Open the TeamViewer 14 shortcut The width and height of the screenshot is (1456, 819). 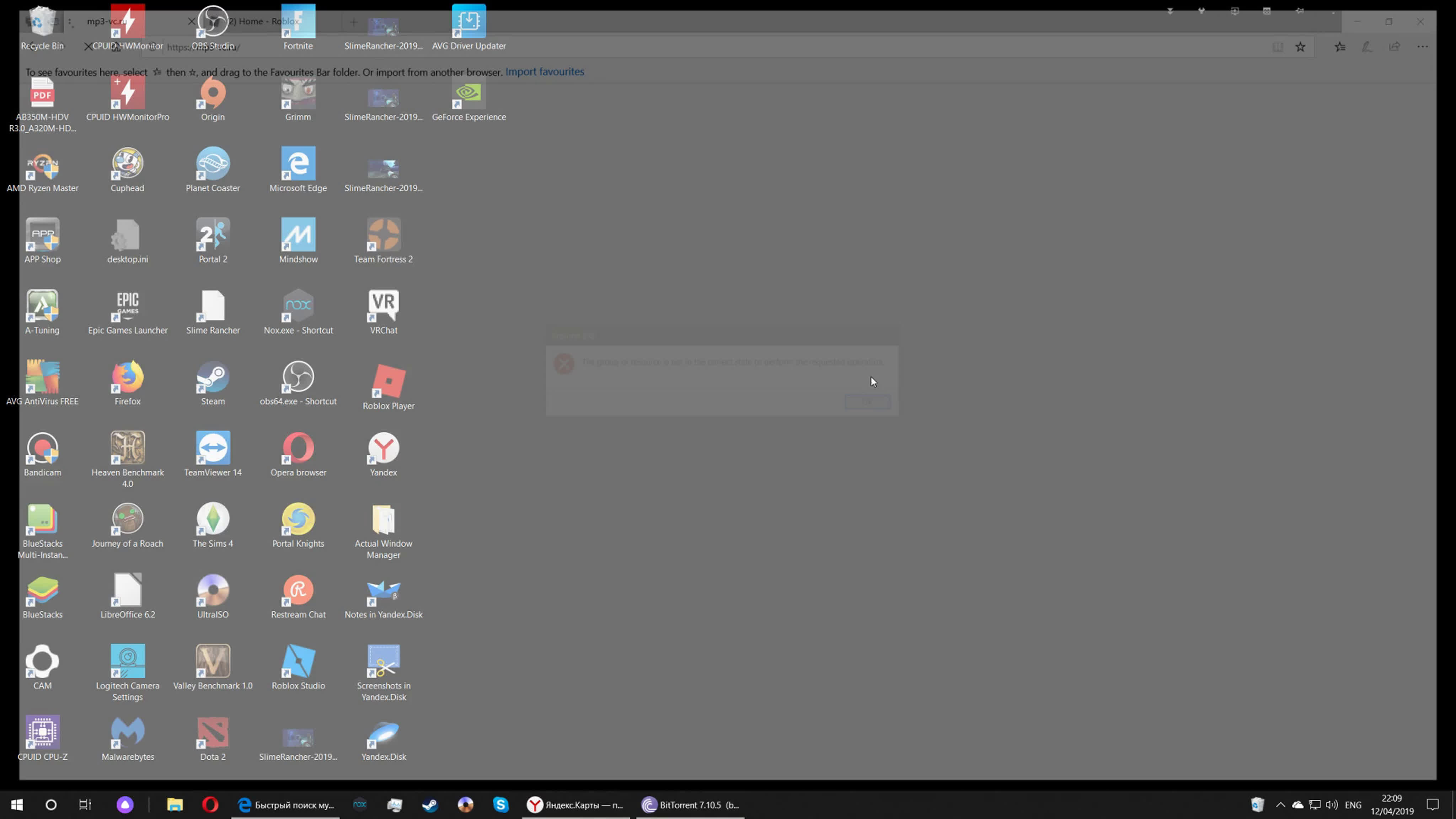[213, 455]
